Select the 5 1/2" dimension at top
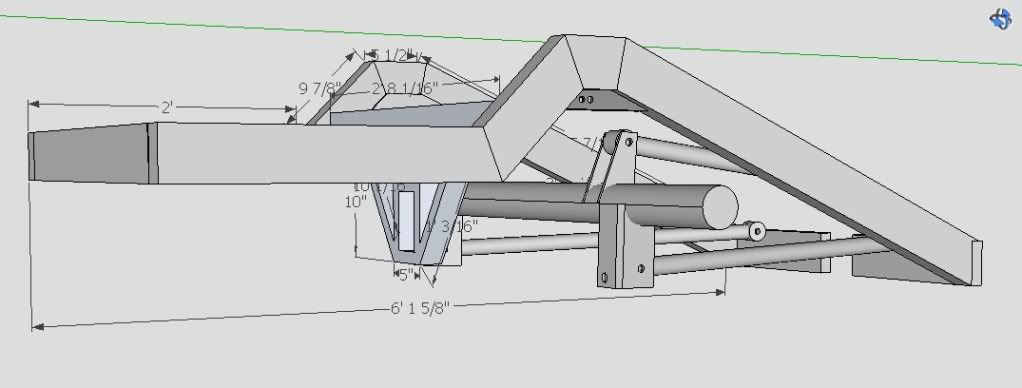The image size is (1022, 388). 392,55
